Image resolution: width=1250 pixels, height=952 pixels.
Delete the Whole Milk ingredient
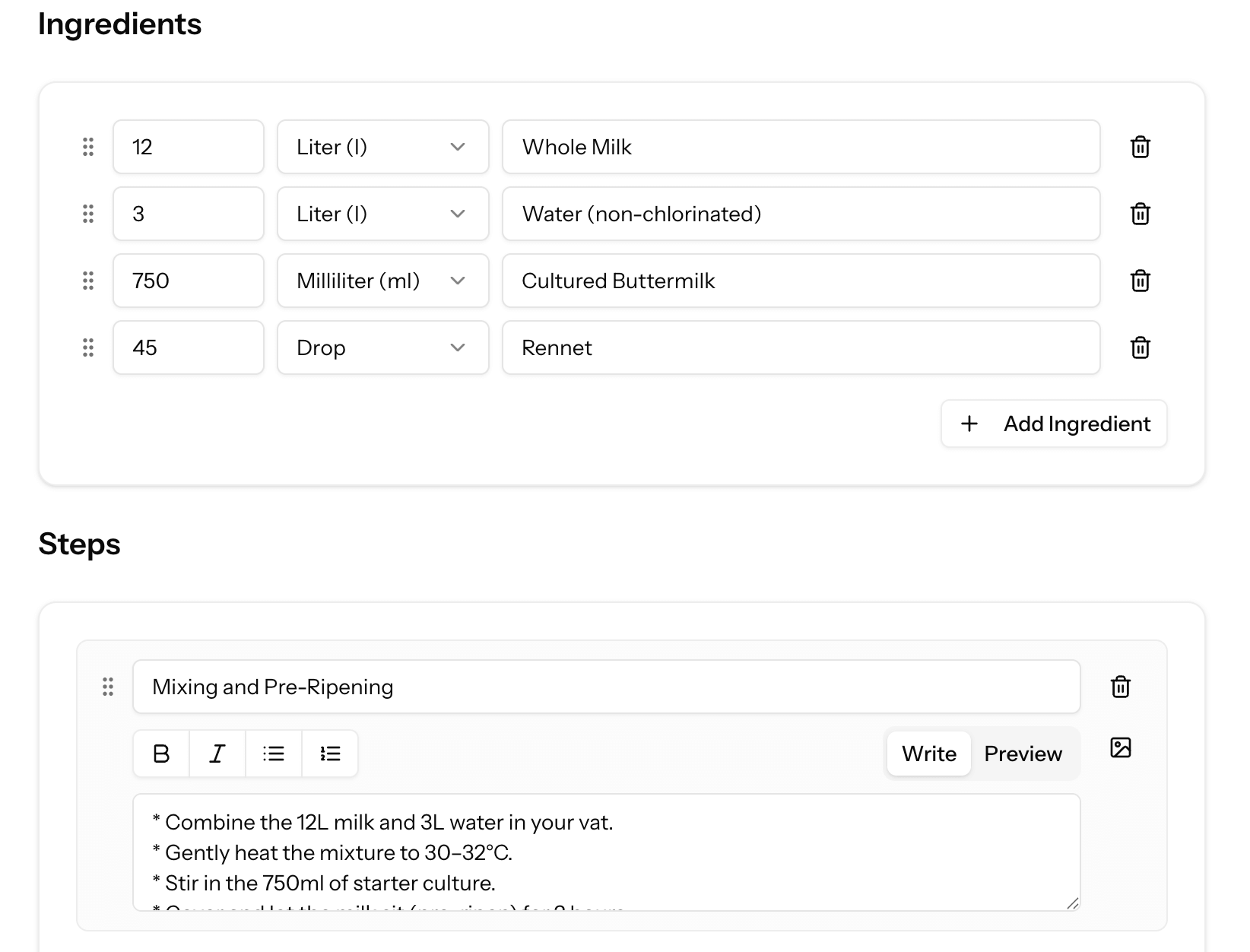coord(1141,147)
